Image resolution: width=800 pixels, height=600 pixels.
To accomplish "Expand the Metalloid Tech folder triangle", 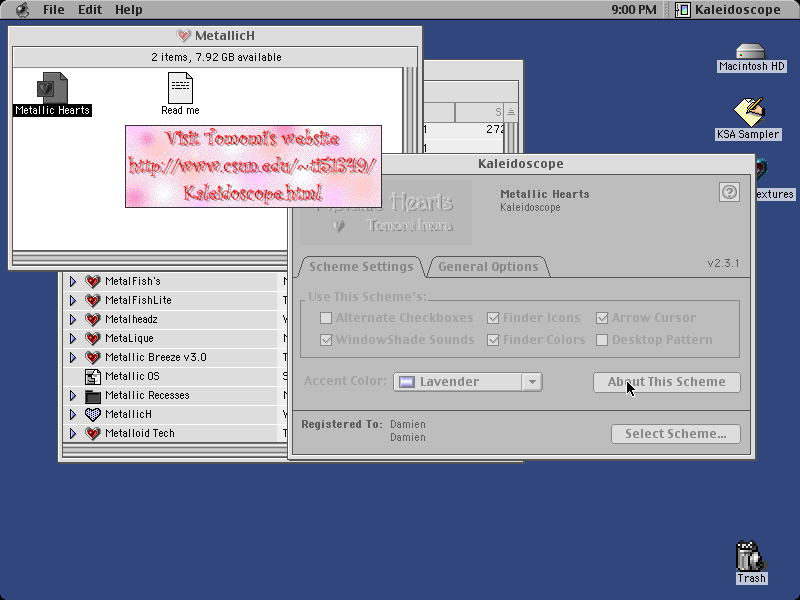I will (73, 433).
